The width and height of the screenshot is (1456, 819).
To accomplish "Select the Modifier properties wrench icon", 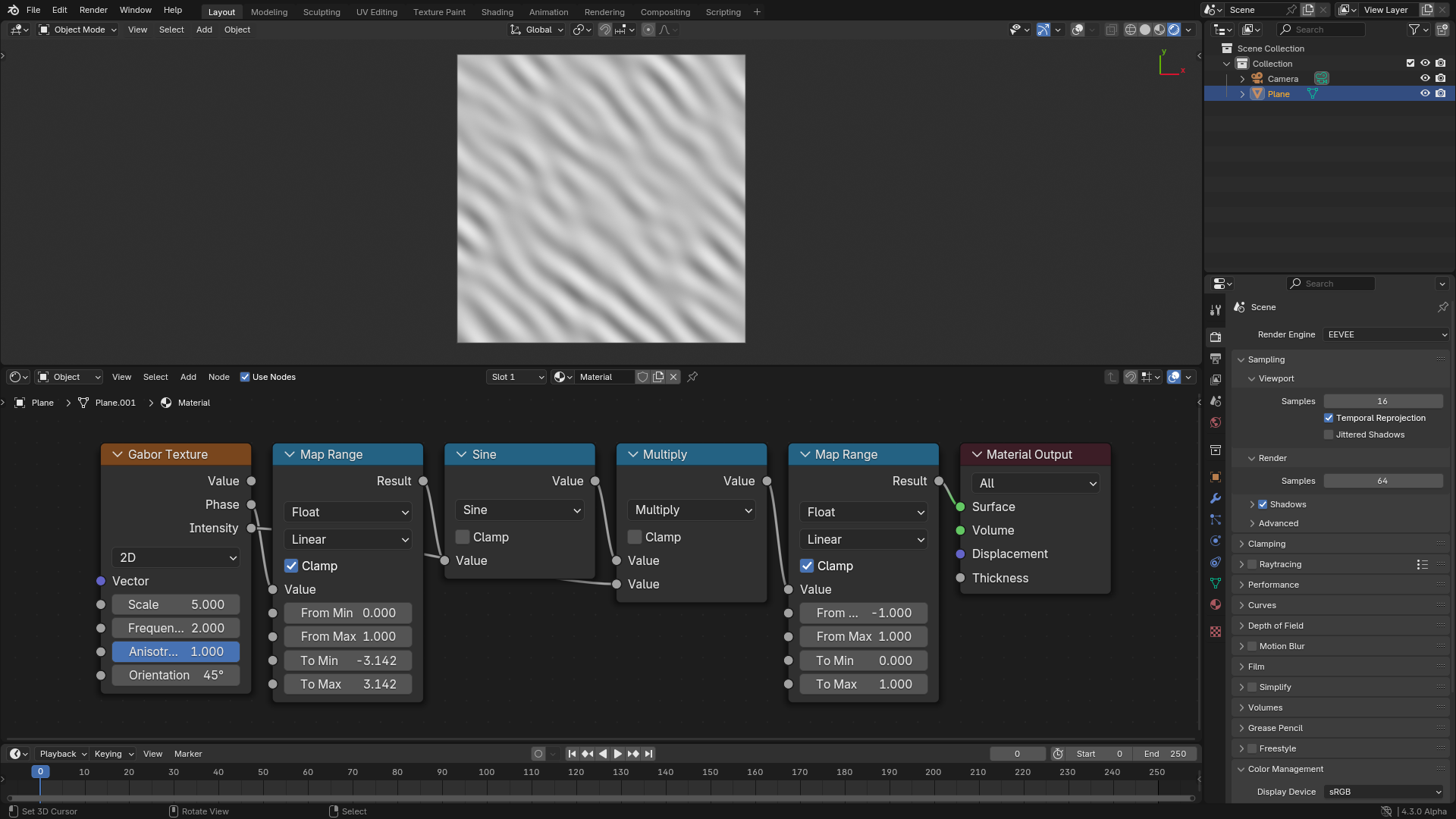I will (1215, 498).
